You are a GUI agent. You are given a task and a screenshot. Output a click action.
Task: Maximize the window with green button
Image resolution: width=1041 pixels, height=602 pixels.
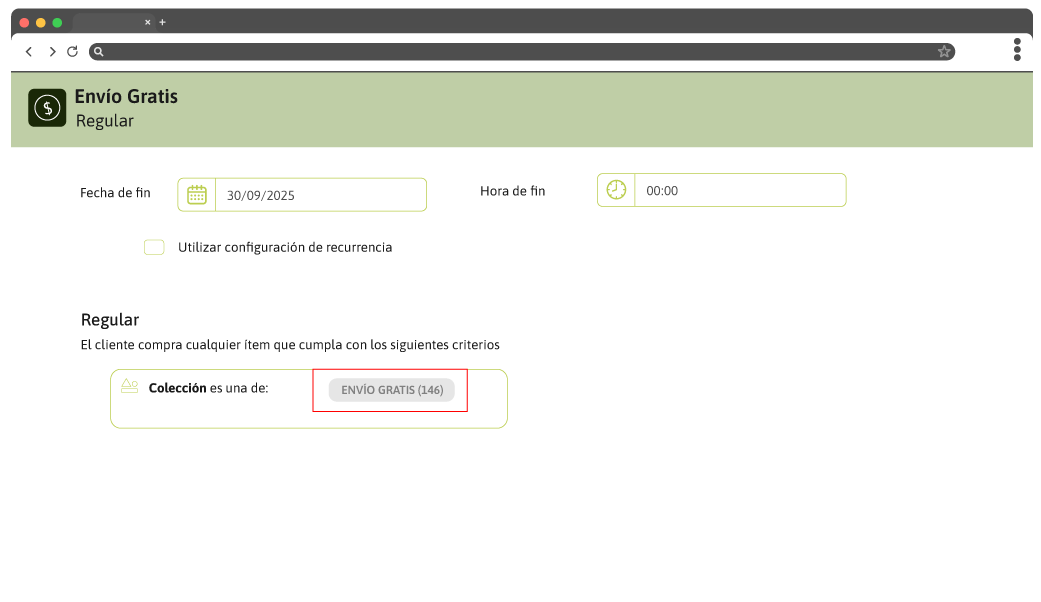click(58, 22)
